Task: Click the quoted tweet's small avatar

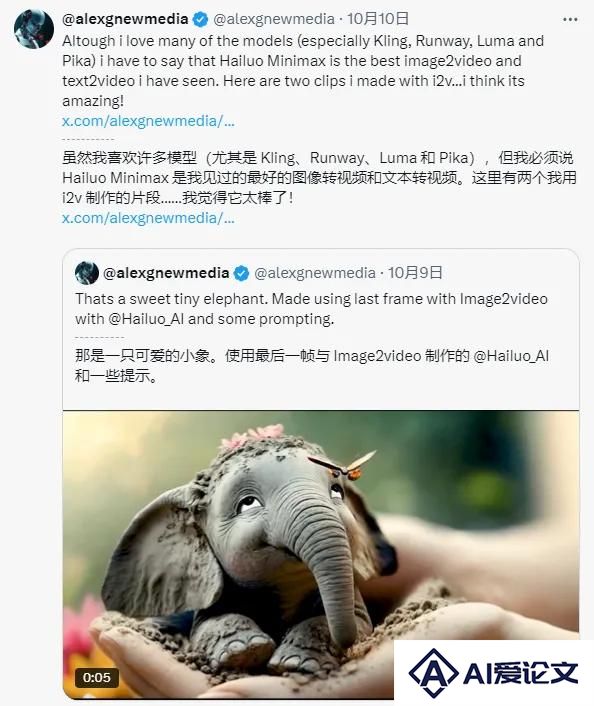Action: point(87,273)
